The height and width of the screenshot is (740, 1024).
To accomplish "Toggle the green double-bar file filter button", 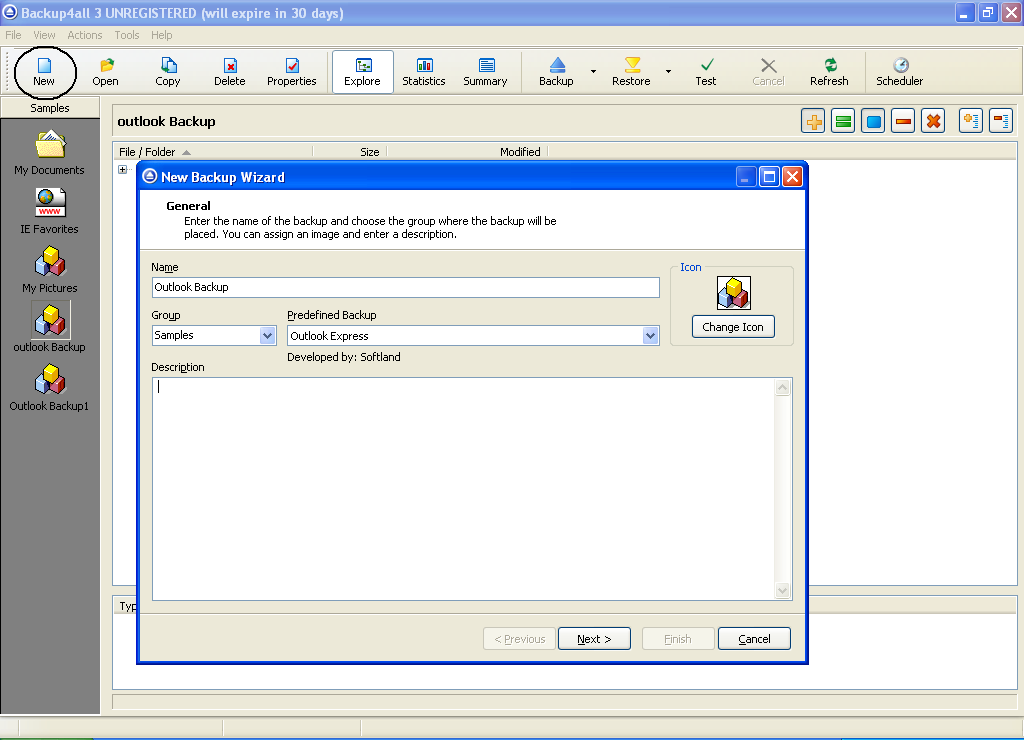I will pyautogui.click(x=844, y=121).
